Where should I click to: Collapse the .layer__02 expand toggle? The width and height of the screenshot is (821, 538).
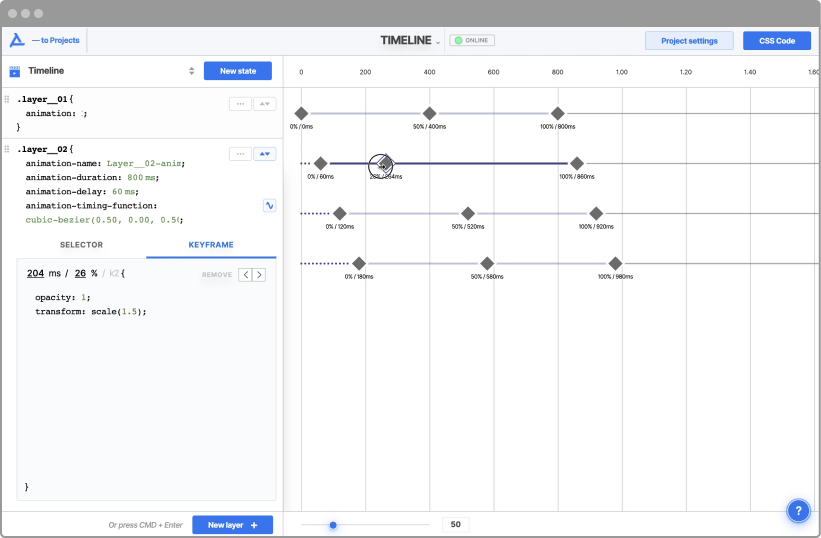[265, 154]
